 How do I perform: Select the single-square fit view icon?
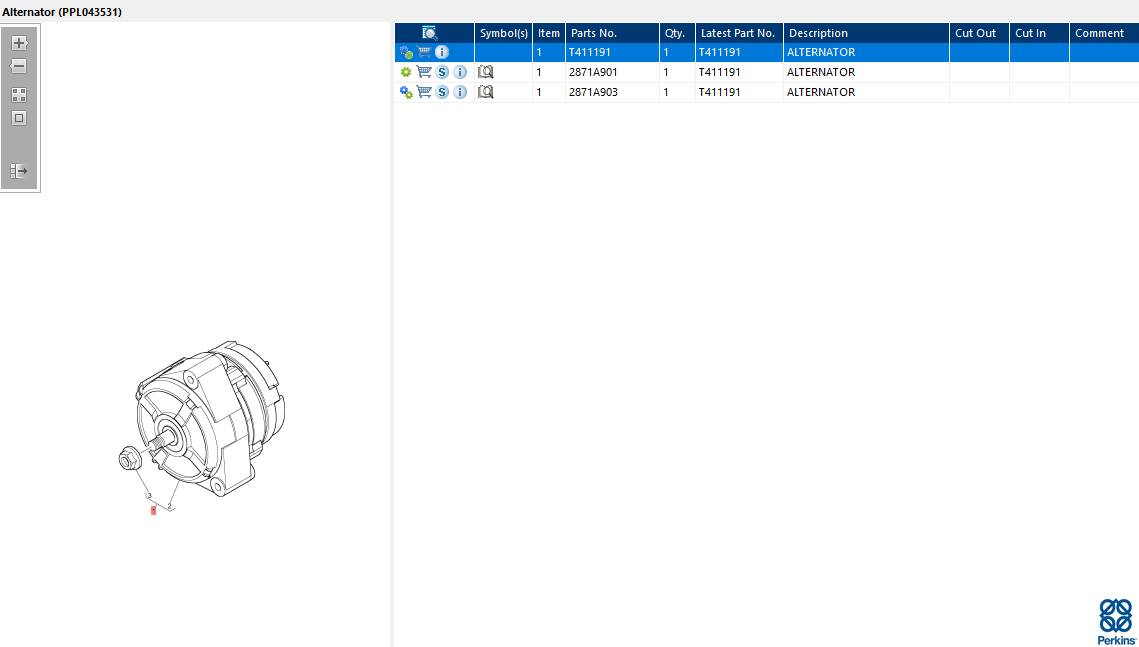pos(20,118)
